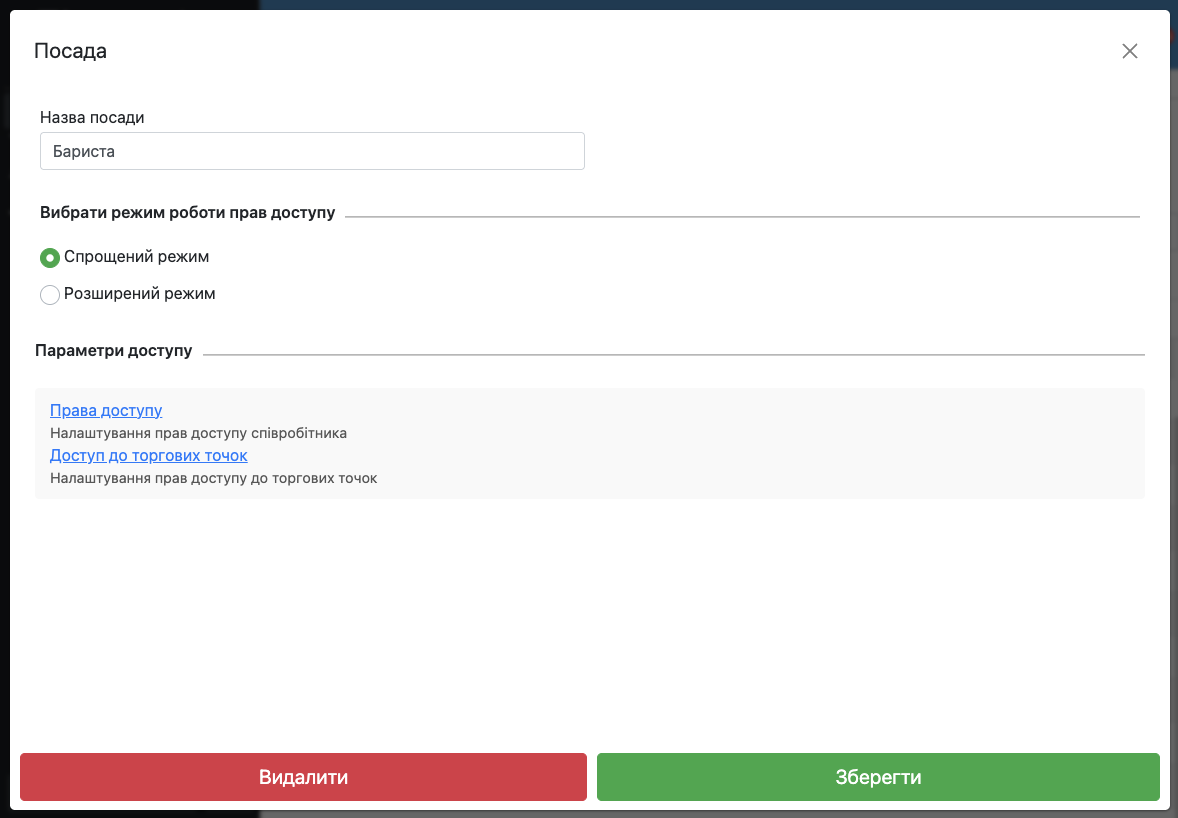This screenshot has height=818, width=1178.
Task: Click the Налаштування прав доступу співробітника description
Action: click(x=198, y=433)
